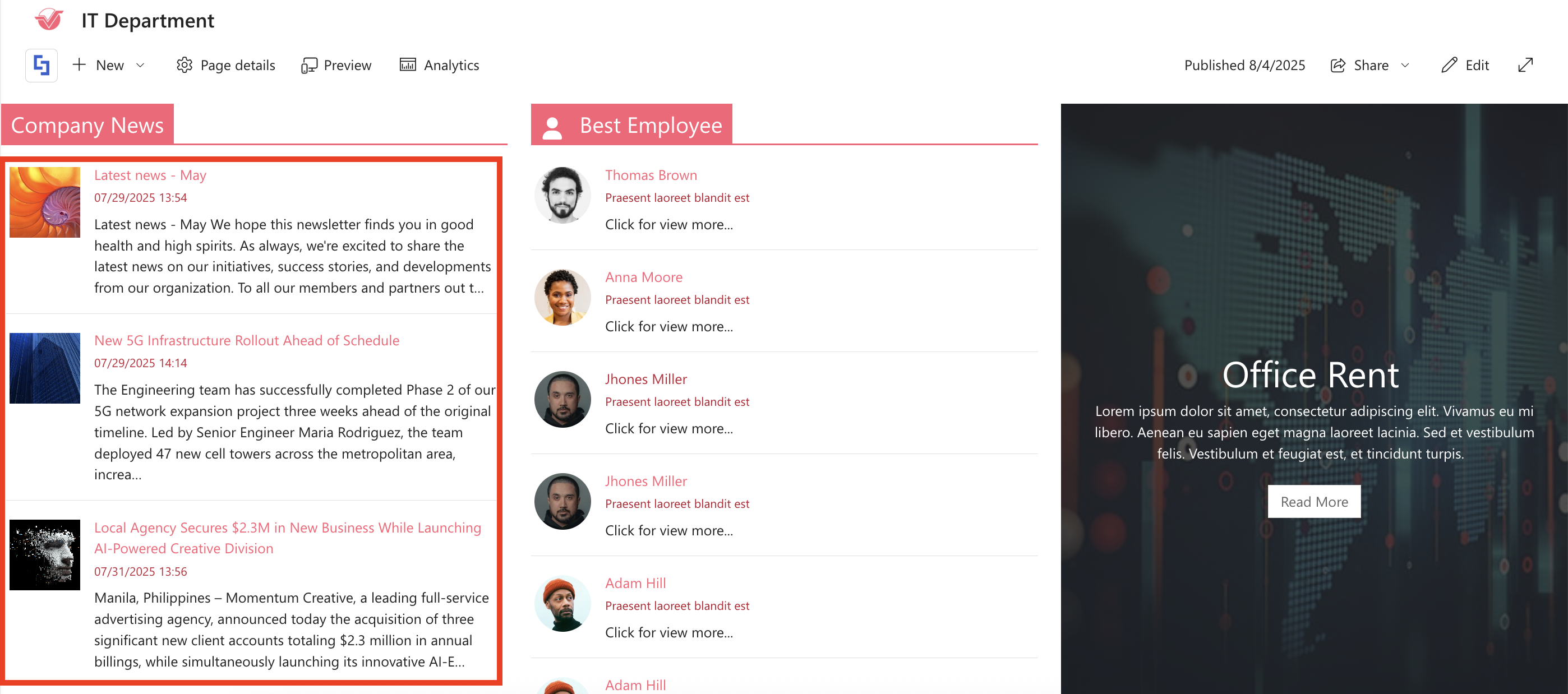Viewport: 1568px width, 694px height.
Task: Click the Edit pencil icon
Action: click(x=1449, y=65)
